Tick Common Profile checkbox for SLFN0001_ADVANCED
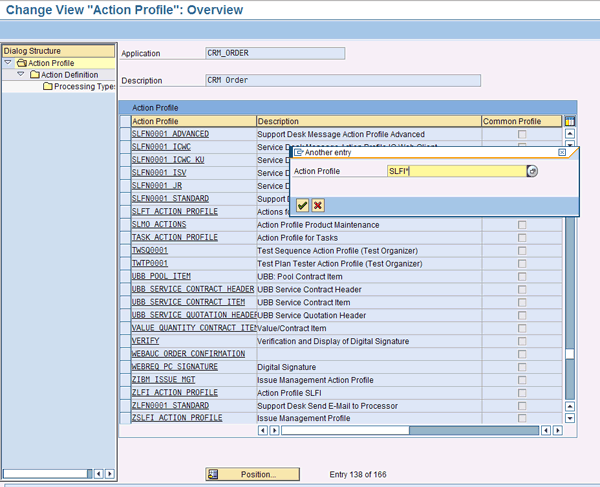This screenshot has height=487, width=600. [x=522, y=134]
